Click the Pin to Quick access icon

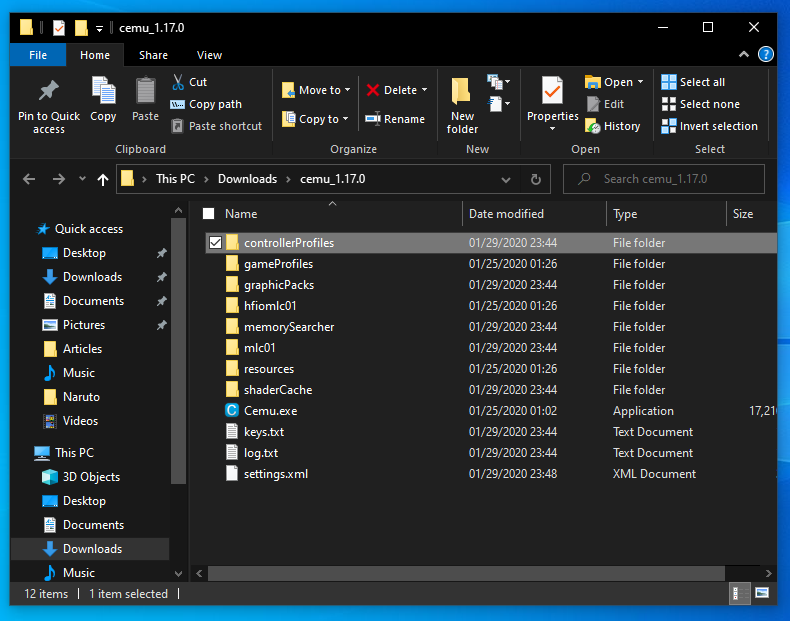tap(49, 91)
